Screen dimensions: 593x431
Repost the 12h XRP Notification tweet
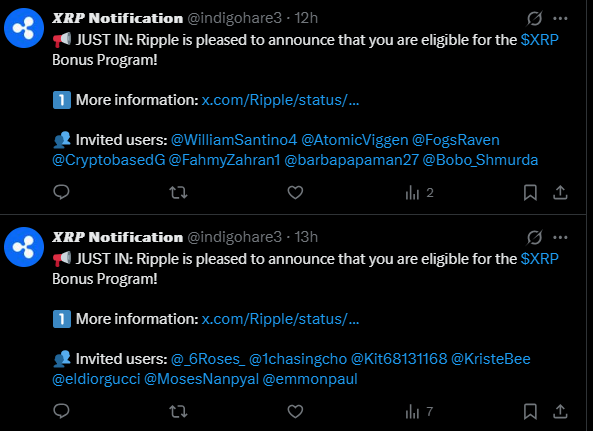click(178, 192)
